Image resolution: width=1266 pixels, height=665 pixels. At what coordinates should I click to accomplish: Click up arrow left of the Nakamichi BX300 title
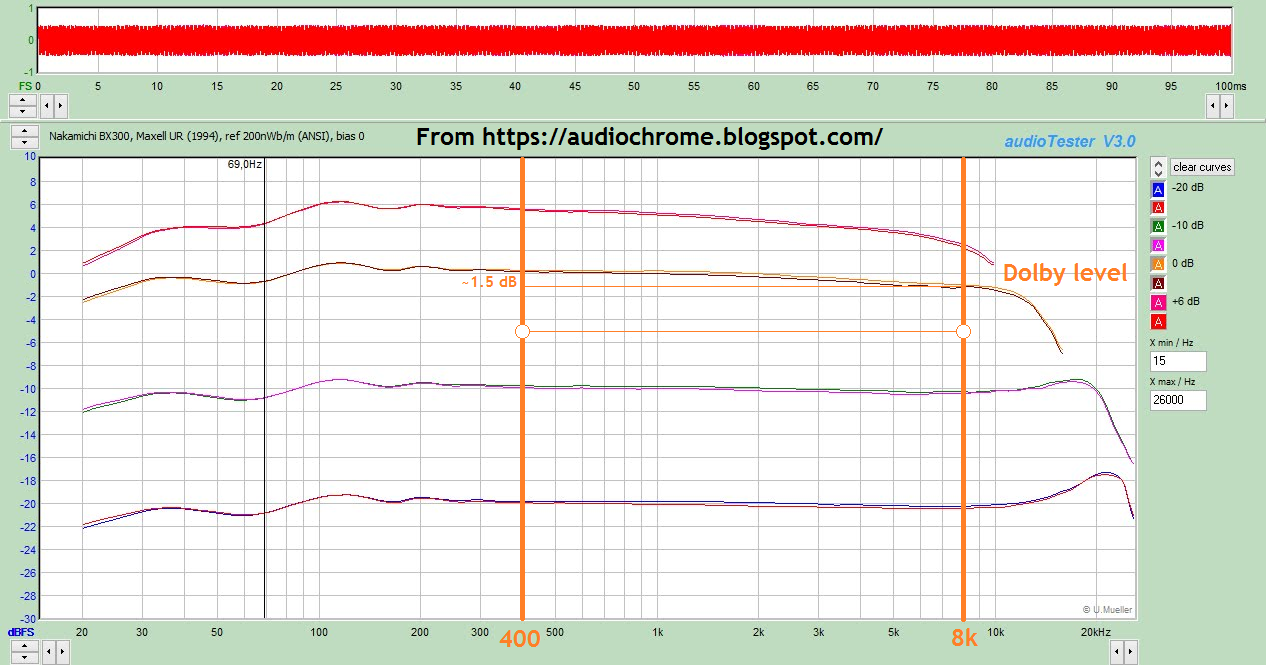[x=24, y=131]
